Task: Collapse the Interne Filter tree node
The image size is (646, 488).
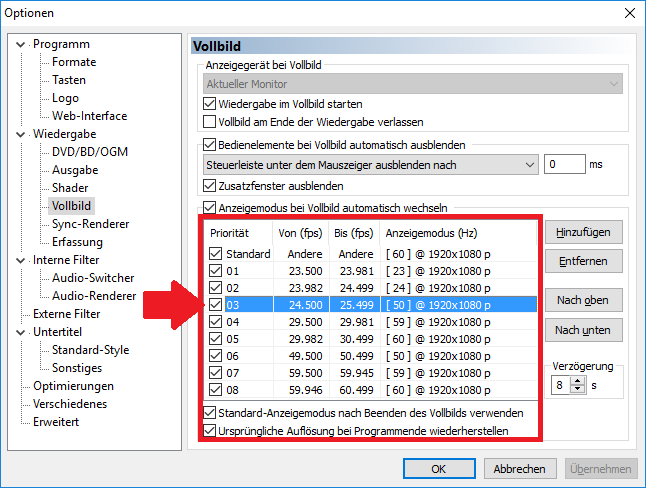Action: click(21, 260)
